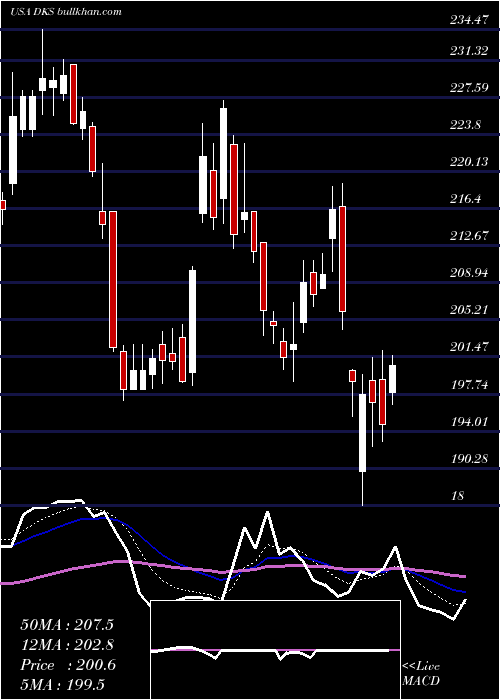This screenshot has width=500, height=700.
Task: Select the 220.13 price axis label
Action: tap(469, 162)
